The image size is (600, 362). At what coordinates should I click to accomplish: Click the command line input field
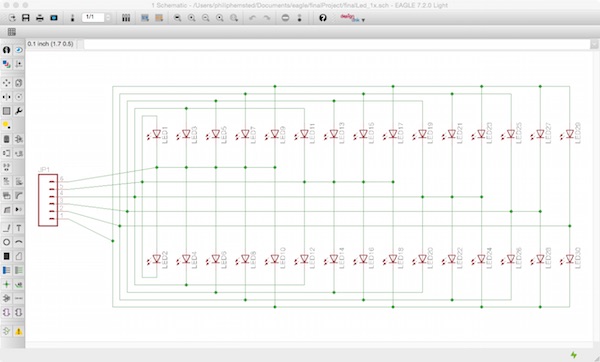336,44
